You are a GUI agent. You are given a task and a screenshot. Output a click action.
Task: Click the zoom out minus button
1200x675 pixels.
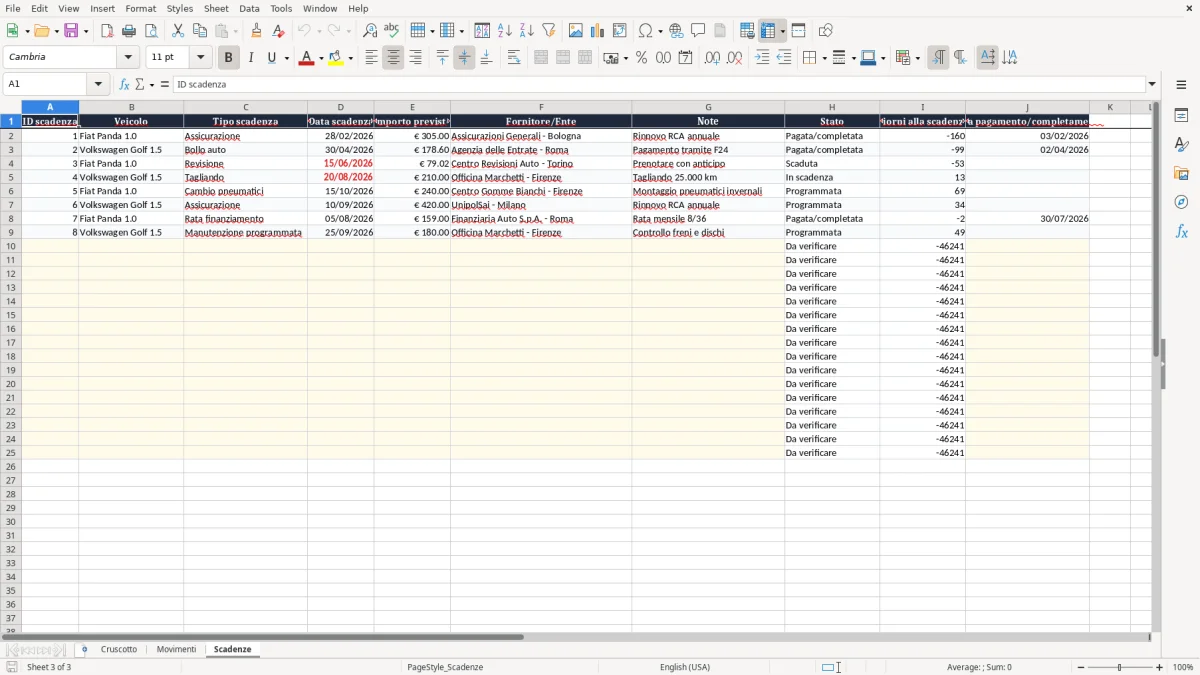coord(1079,667)
